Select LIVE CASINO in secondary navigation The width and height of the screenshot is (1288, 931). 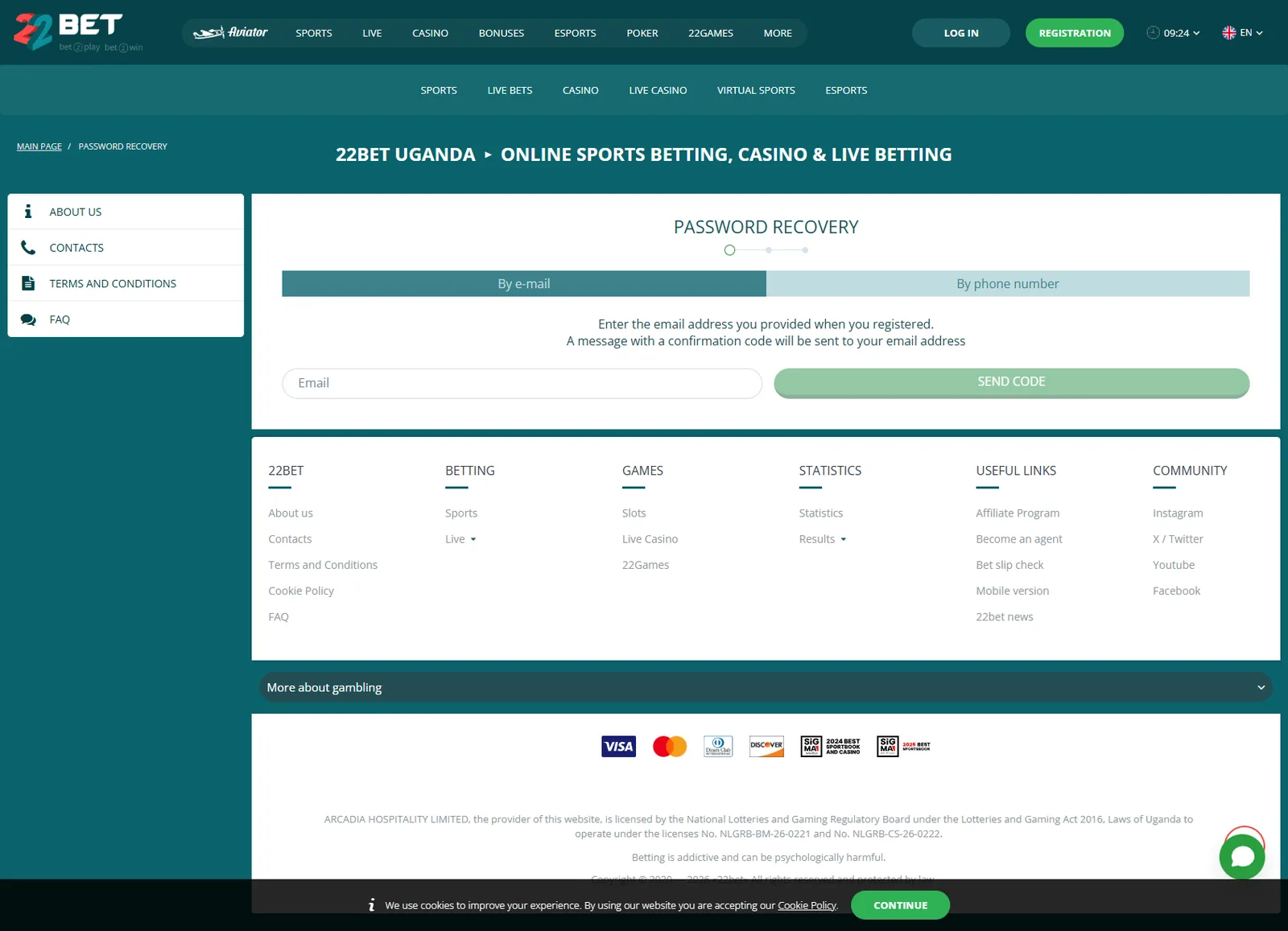658,90
